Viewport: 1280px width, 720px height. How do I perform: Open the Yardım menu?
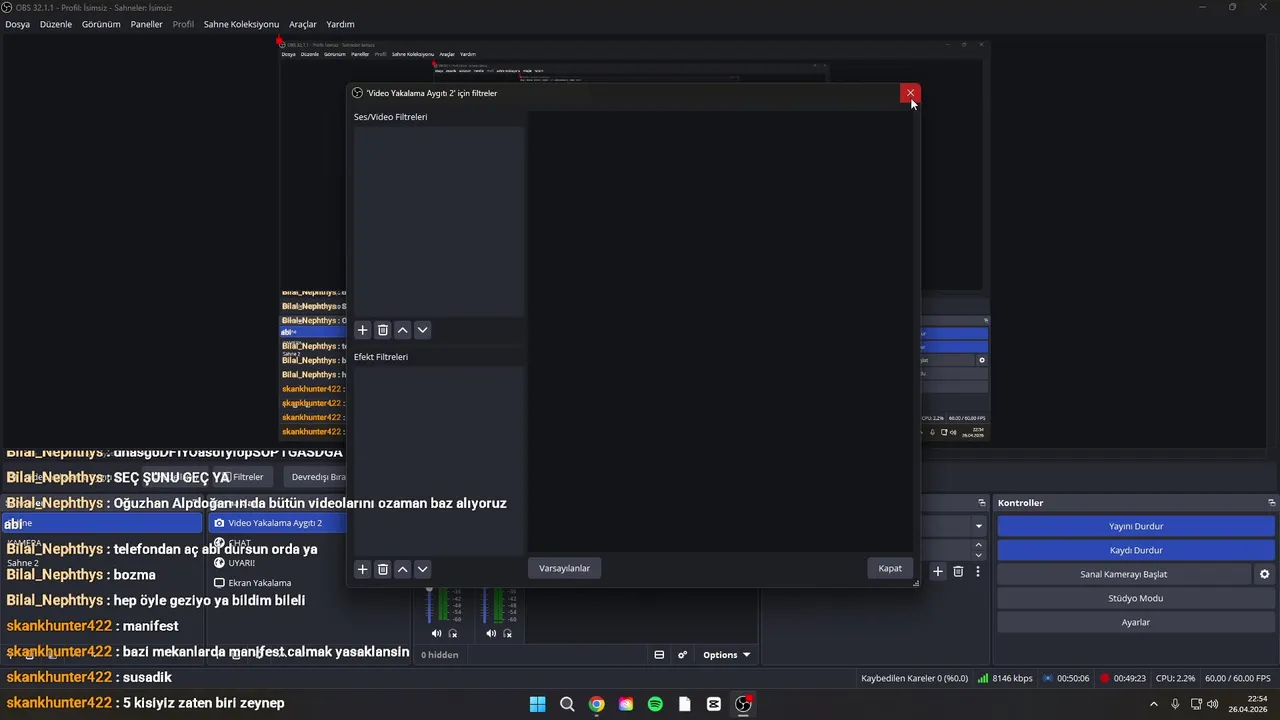point(340,24)
